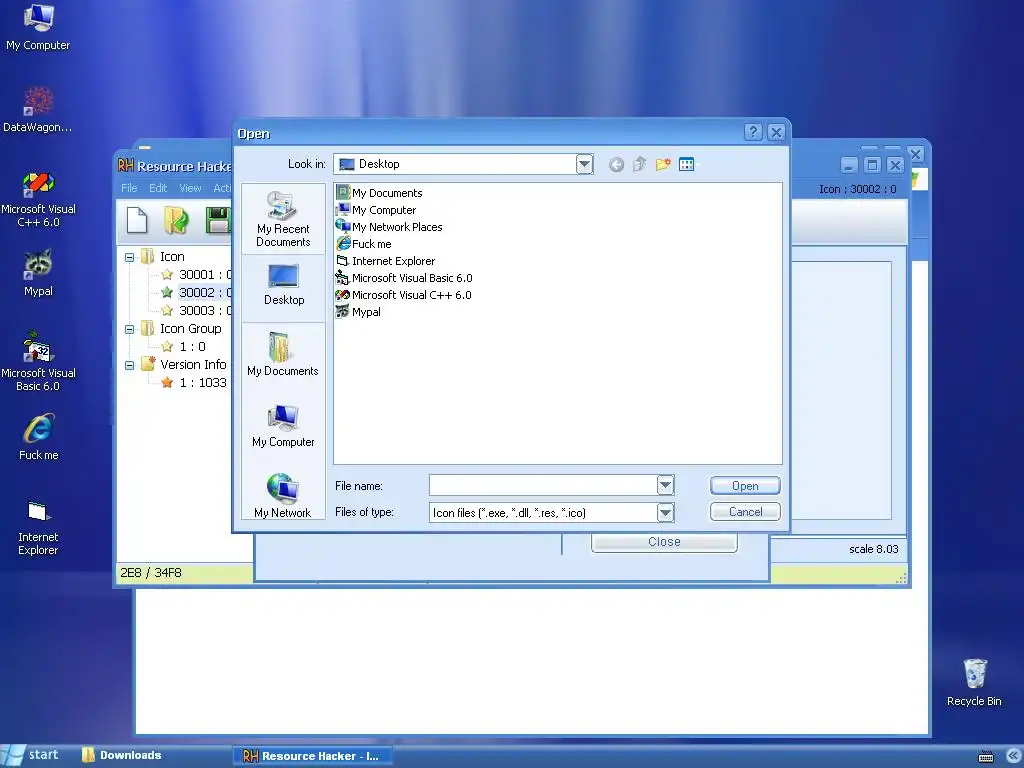Select the Recycle Bin desktop icon

(x=974, y=682)
